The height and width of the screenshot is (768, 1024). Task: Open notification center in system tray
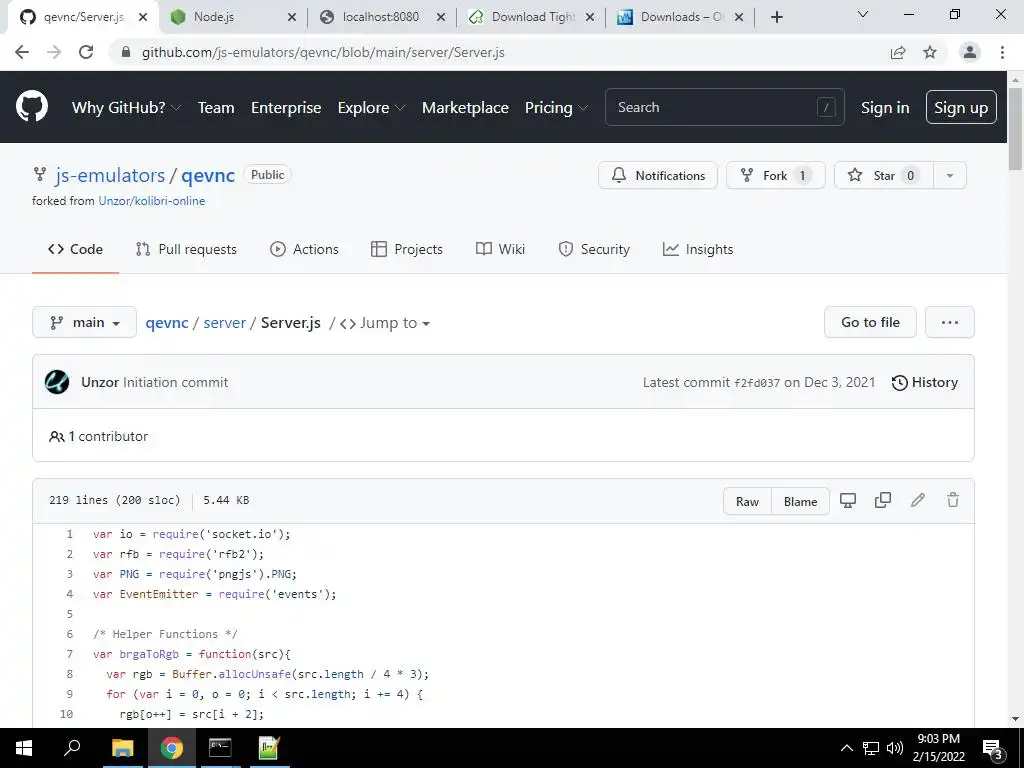pos(993,748)
